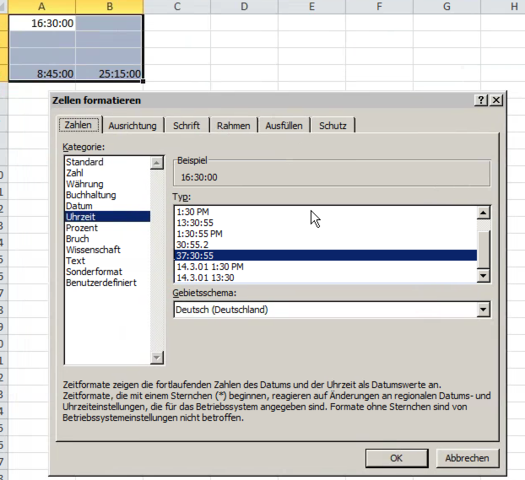Screen dimensions: 525x480
Task: Select the Wissenschaft category
Action: pyautogui.click(x=107, y=250)
